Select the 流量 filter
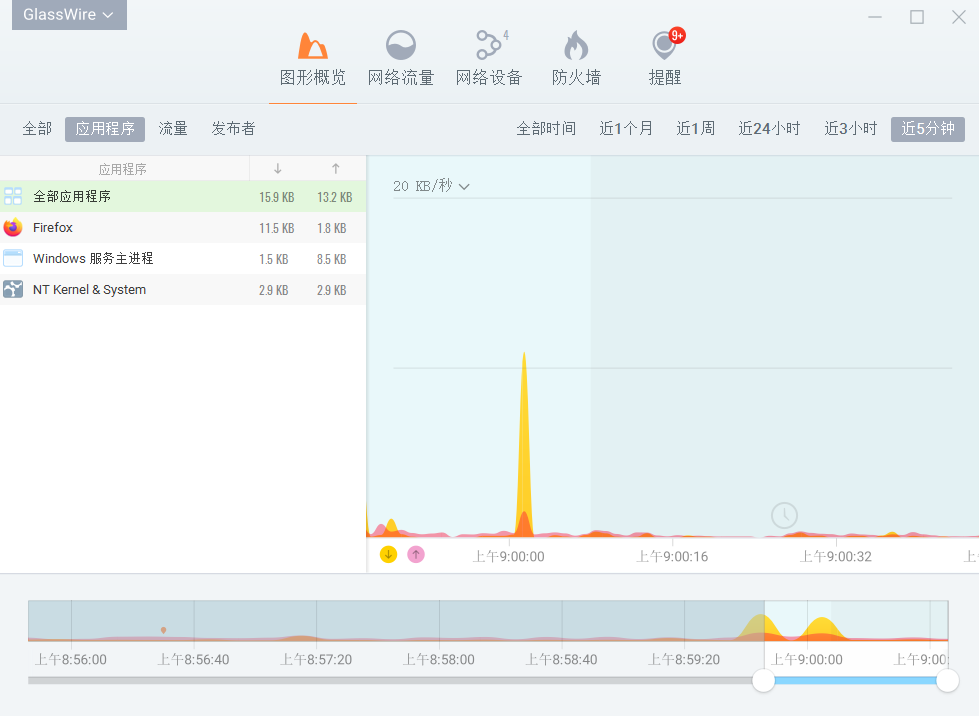The image size is (979, 716). (x=173, y=129)
